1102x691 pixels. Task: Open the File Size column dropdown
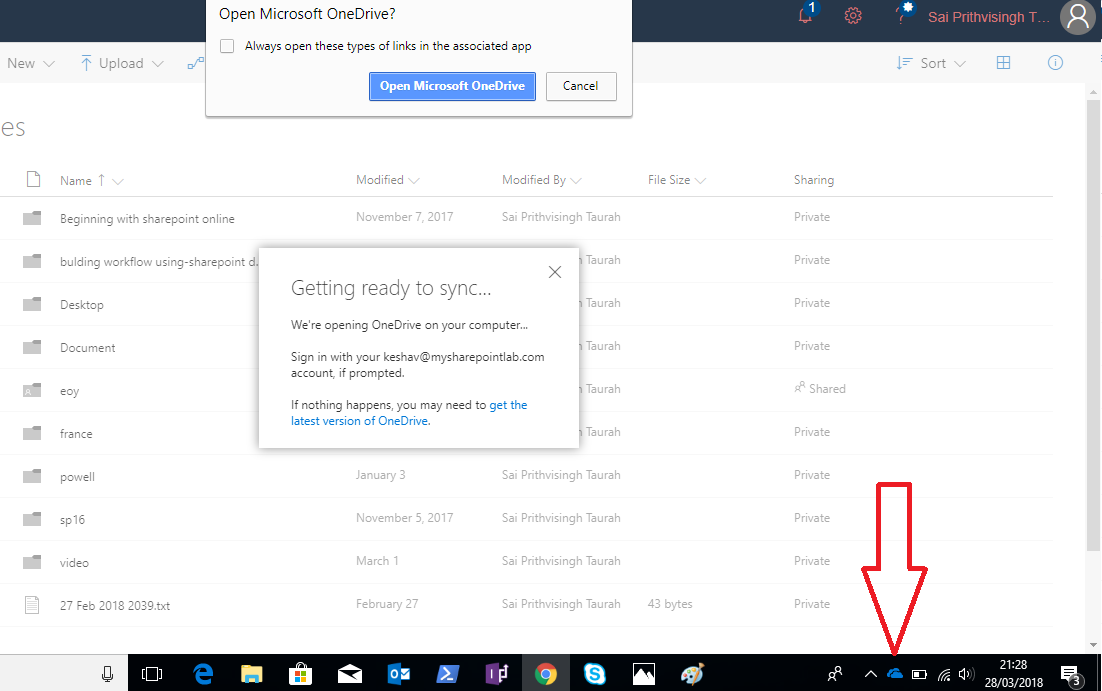(700, 180)
